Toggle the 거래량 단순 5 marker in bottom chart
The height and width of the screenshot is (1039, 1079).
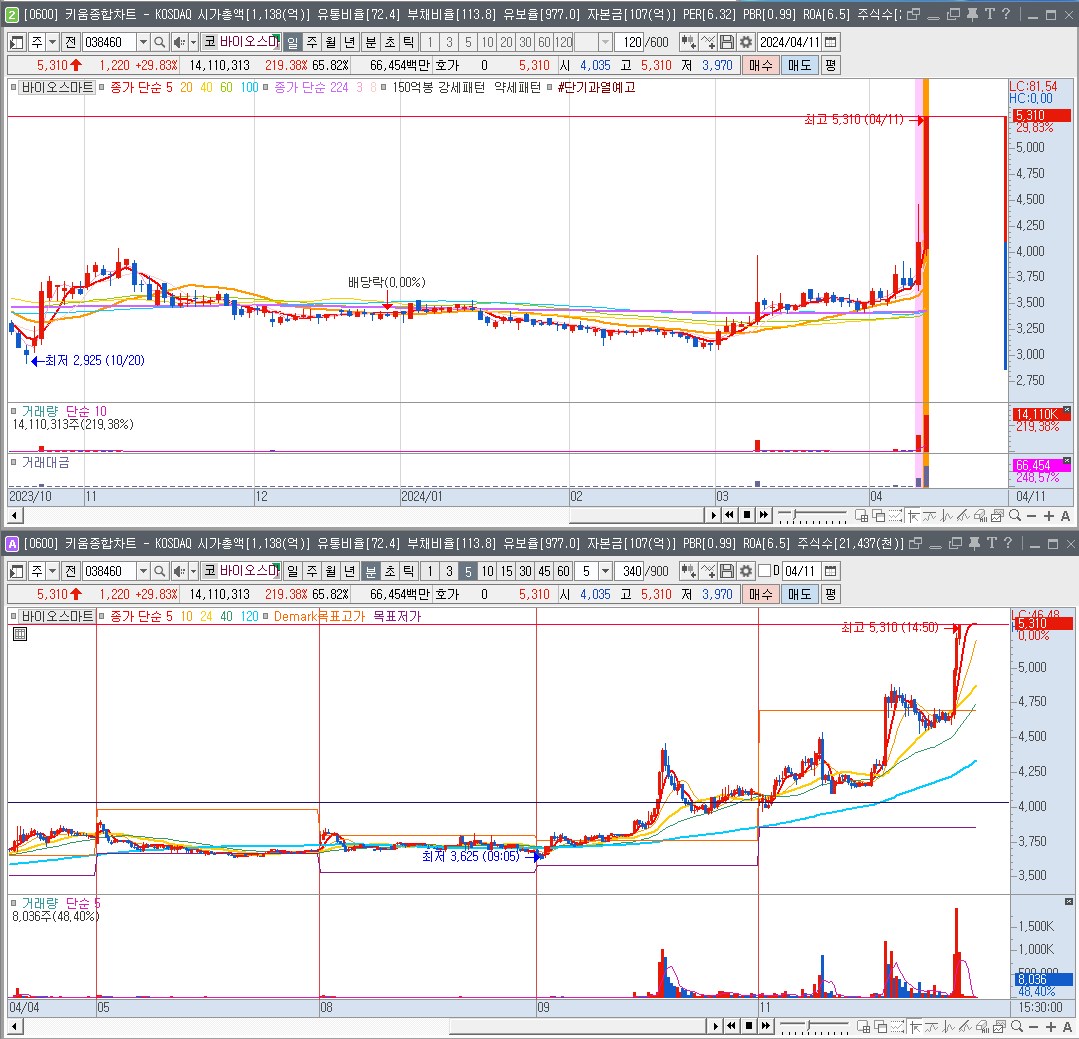pos(13,903)
